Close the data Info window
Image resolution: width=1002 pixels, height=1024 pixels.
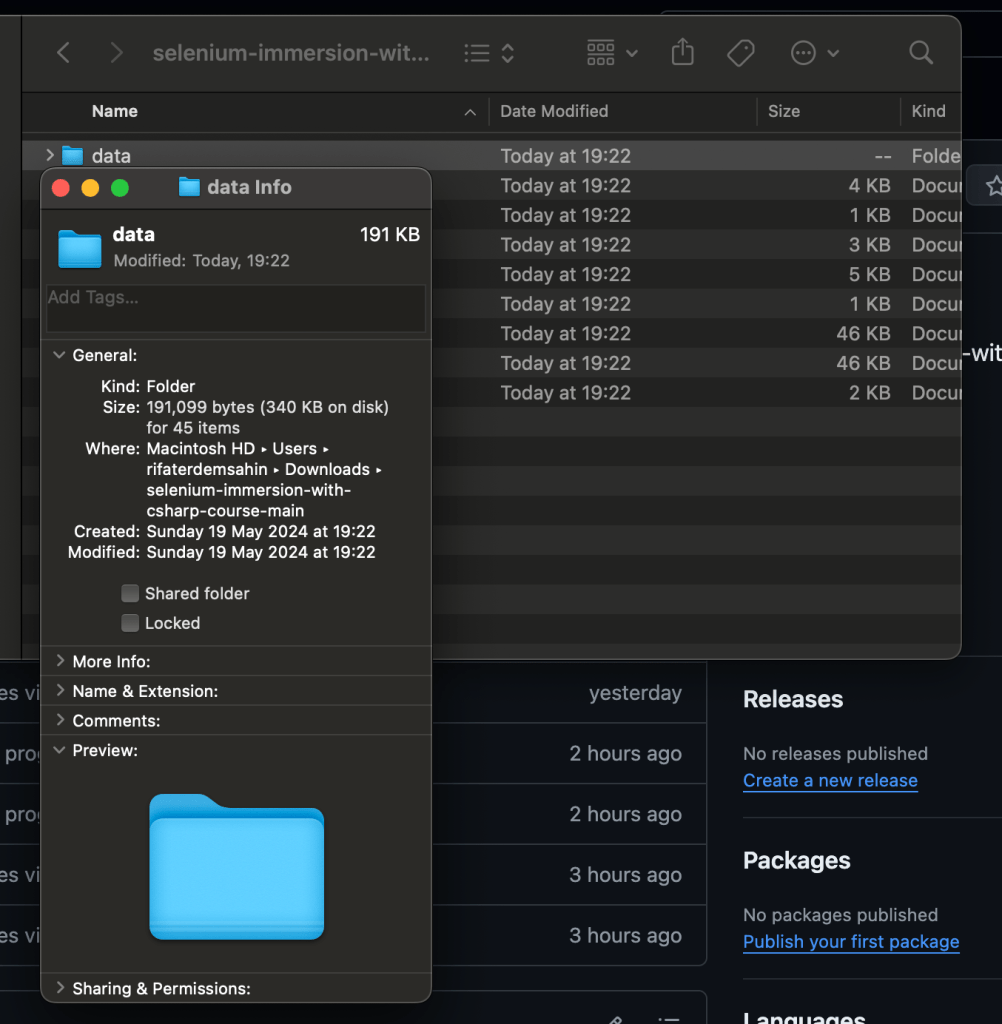61,188
